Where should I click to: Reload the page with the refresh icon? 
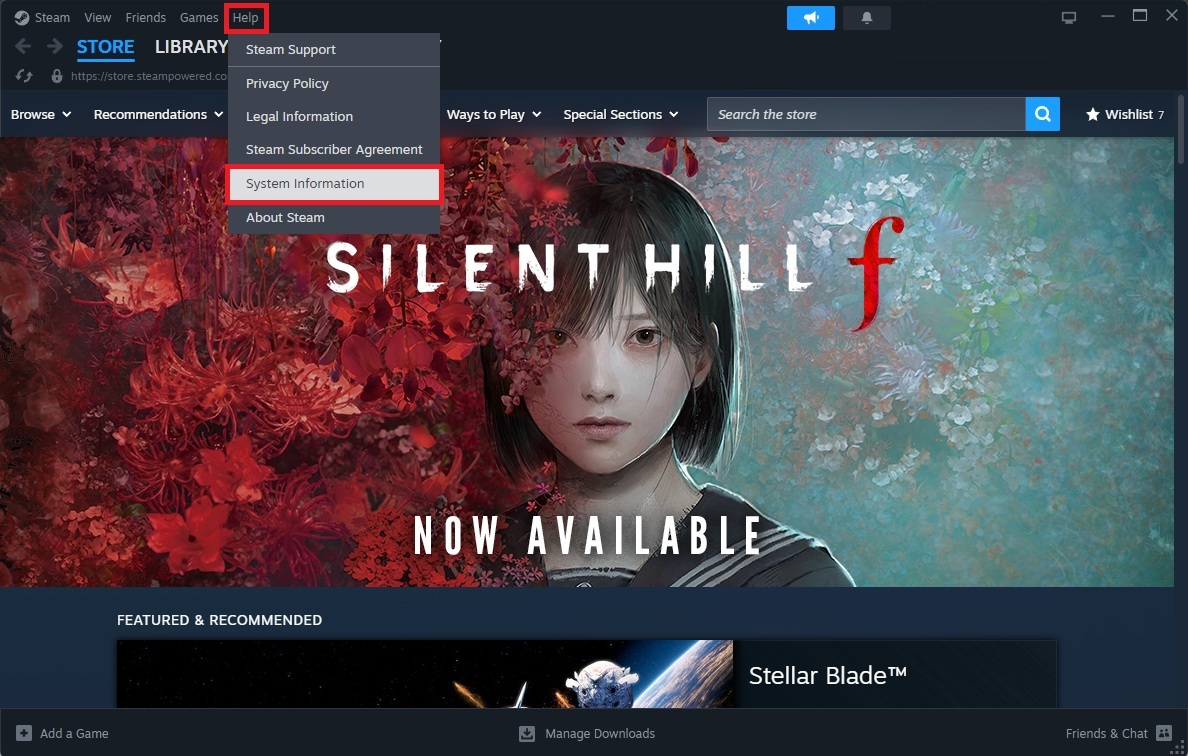pyautogui.click(x=22, y=75)
